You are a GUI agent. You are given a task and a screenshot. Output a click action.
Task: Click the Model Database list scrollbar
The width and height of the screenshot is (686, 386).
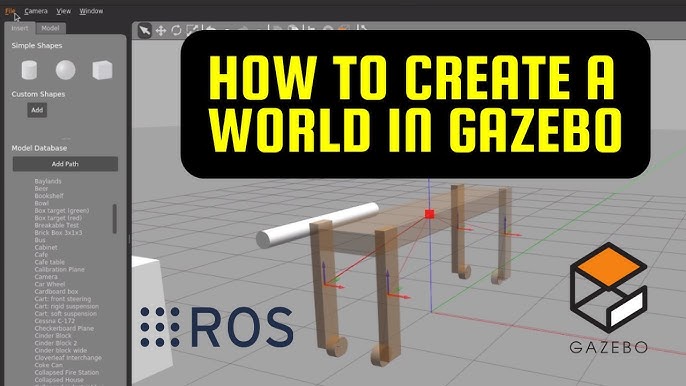pos(115,218)
